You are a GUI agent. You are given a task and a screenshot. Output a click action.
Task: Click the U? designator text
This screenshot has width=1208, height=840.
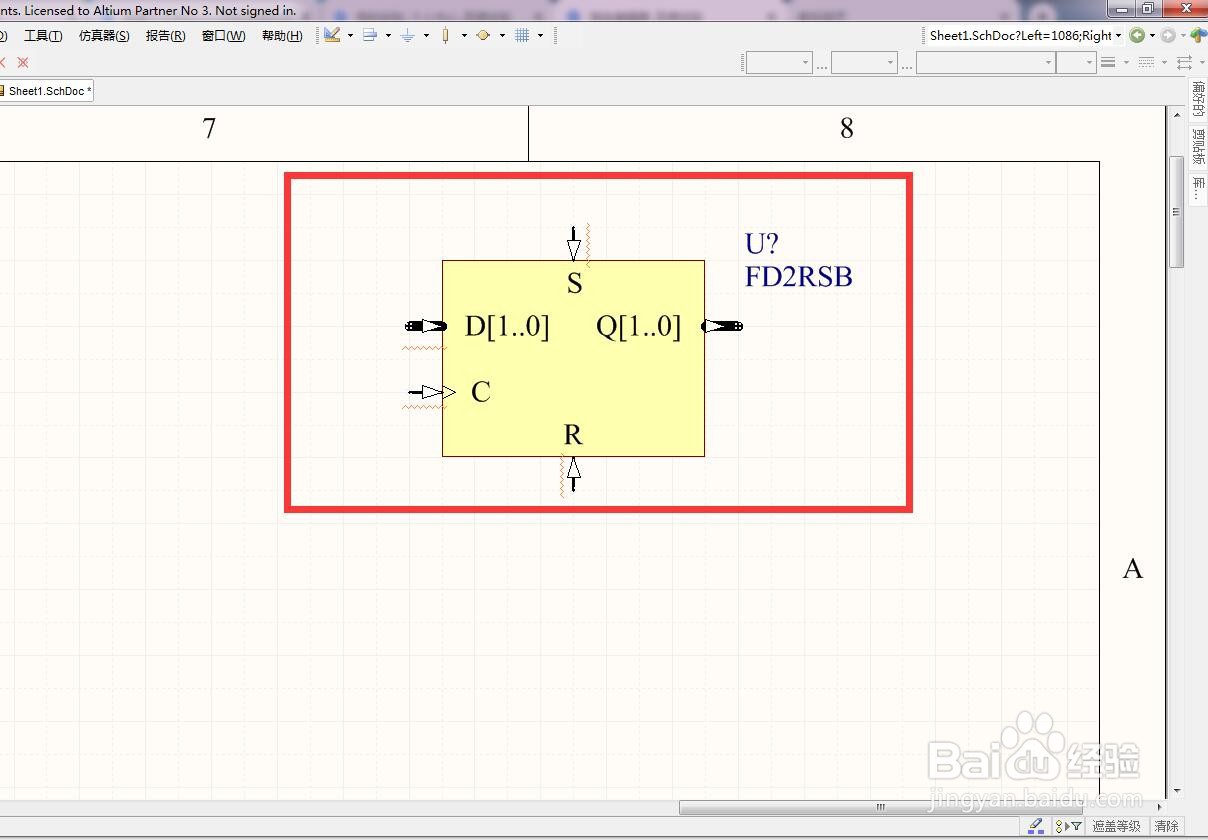tap(761, 243)
